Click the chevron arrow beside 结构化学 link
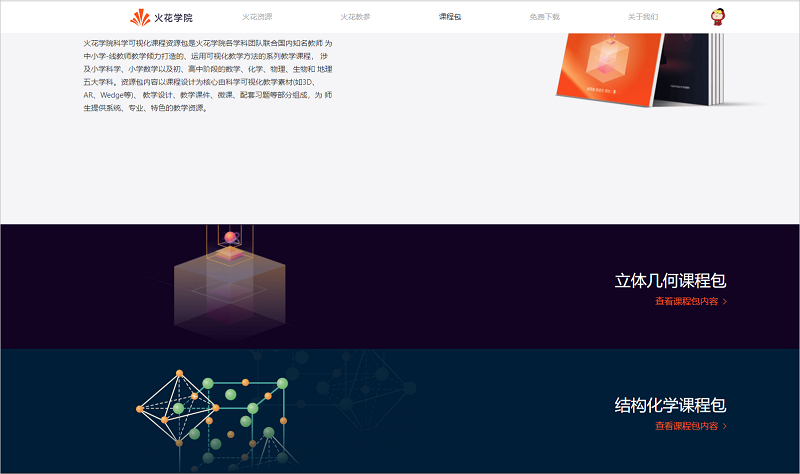Image resolution: width=800 pixels, height=474 pixels. pos(724,427)
